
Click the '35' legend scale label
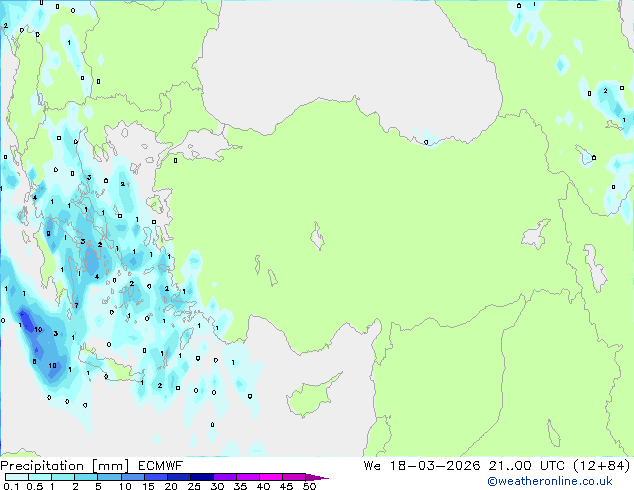point(240,486)
